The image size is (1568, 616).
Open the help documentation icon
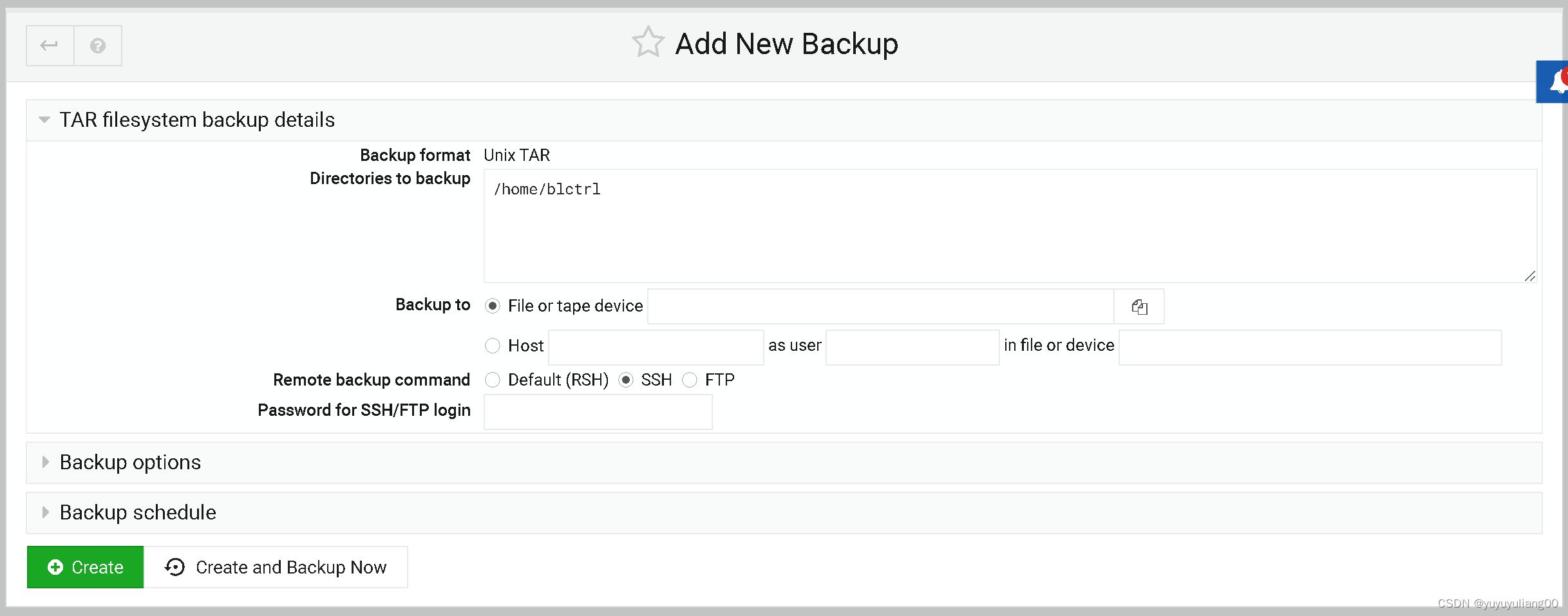click(x=98, y=45)
